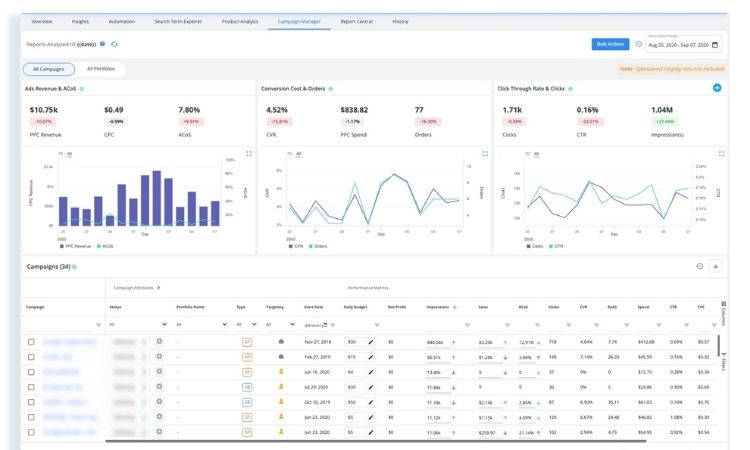Click the blue plus icon to add metric
This screenshot has height=450, width=750.
click(717, 89)
